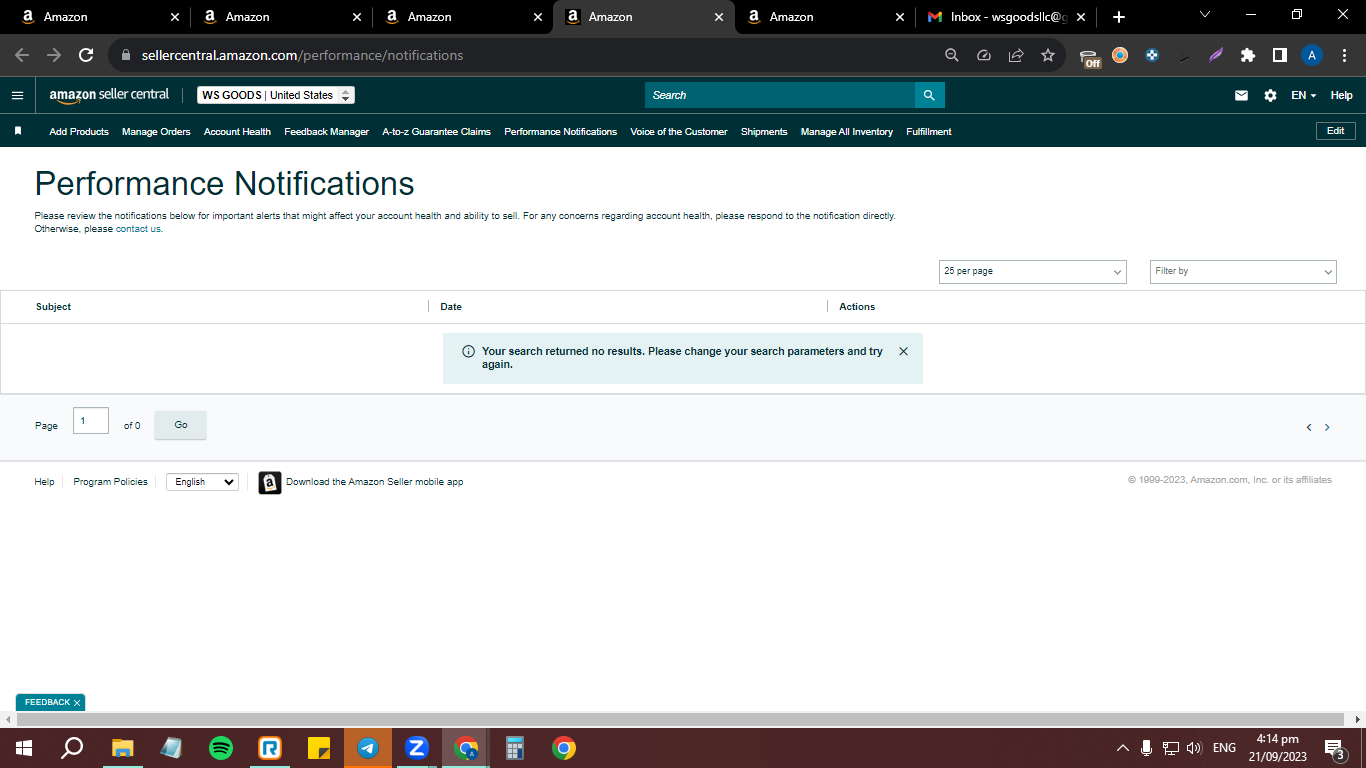Open Shipments menu item

764,131
